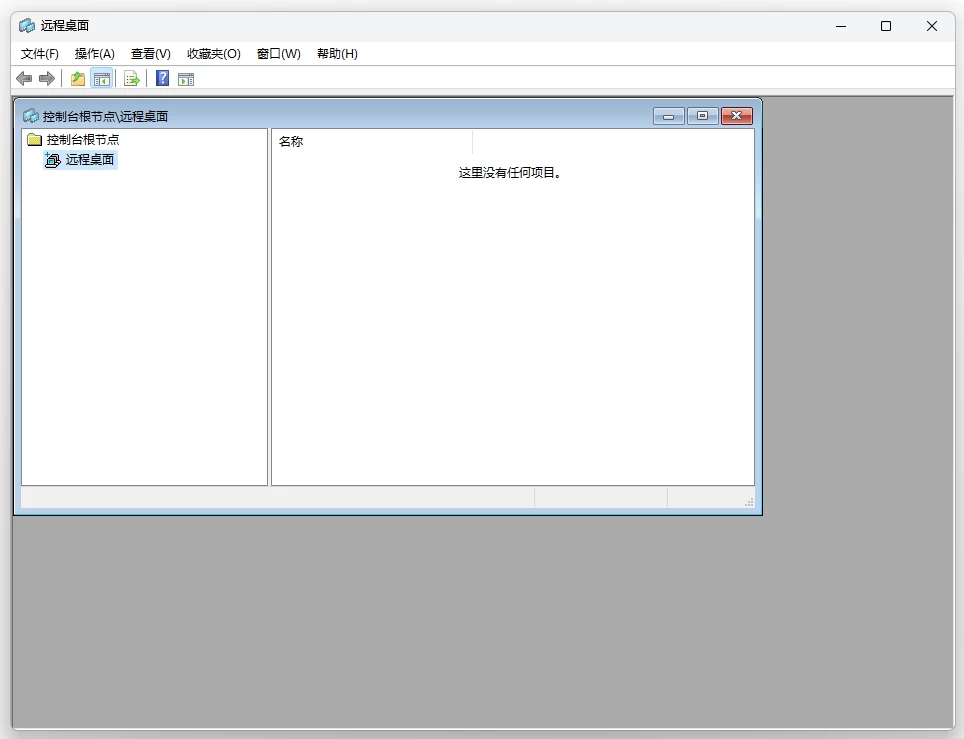
Task: Click the Forward arrow toolbar icon
Action: coord(46,79)
